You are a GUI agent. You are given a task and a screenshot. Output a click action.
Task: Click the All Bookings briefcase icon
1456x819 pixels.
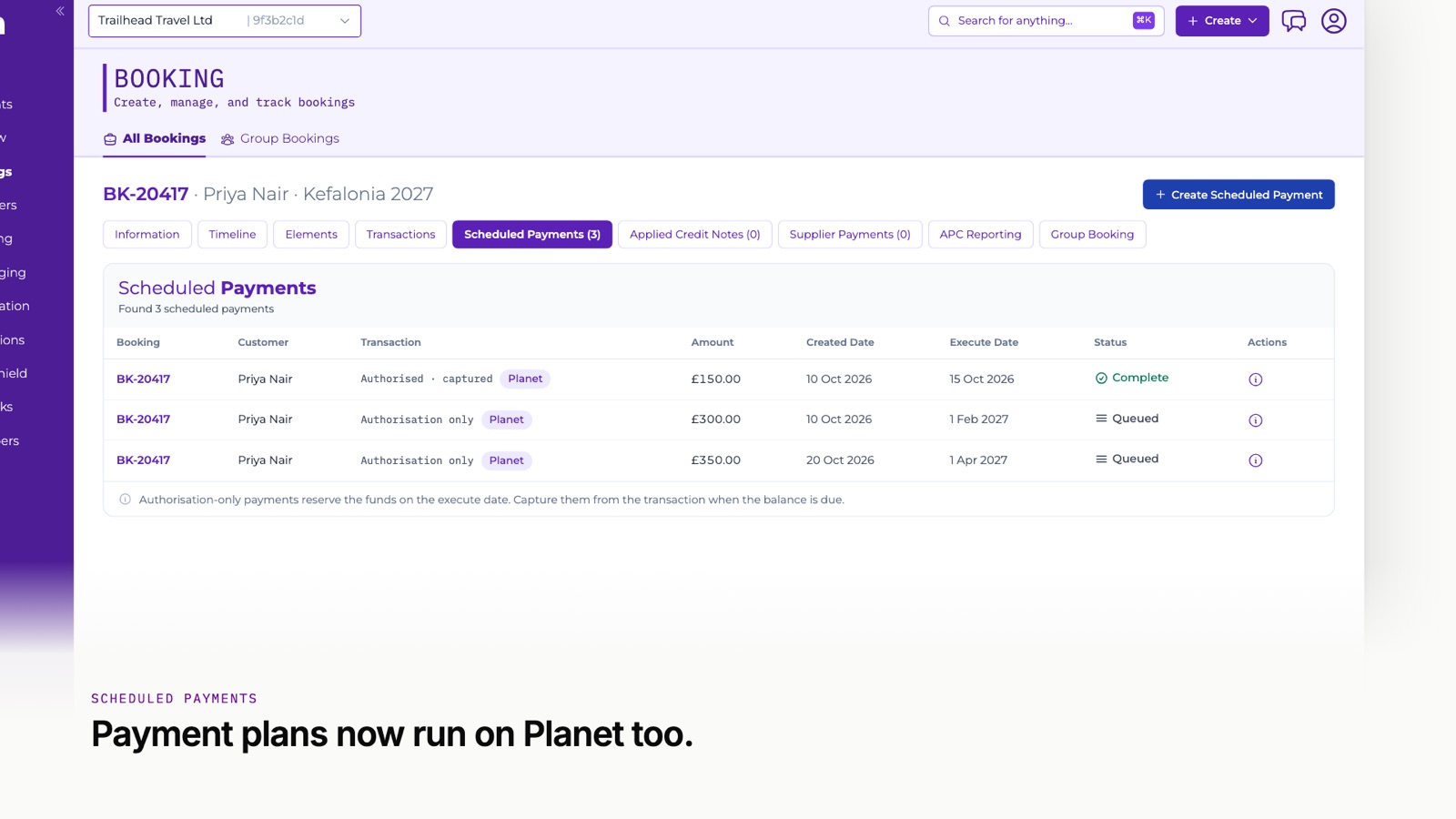110,139
